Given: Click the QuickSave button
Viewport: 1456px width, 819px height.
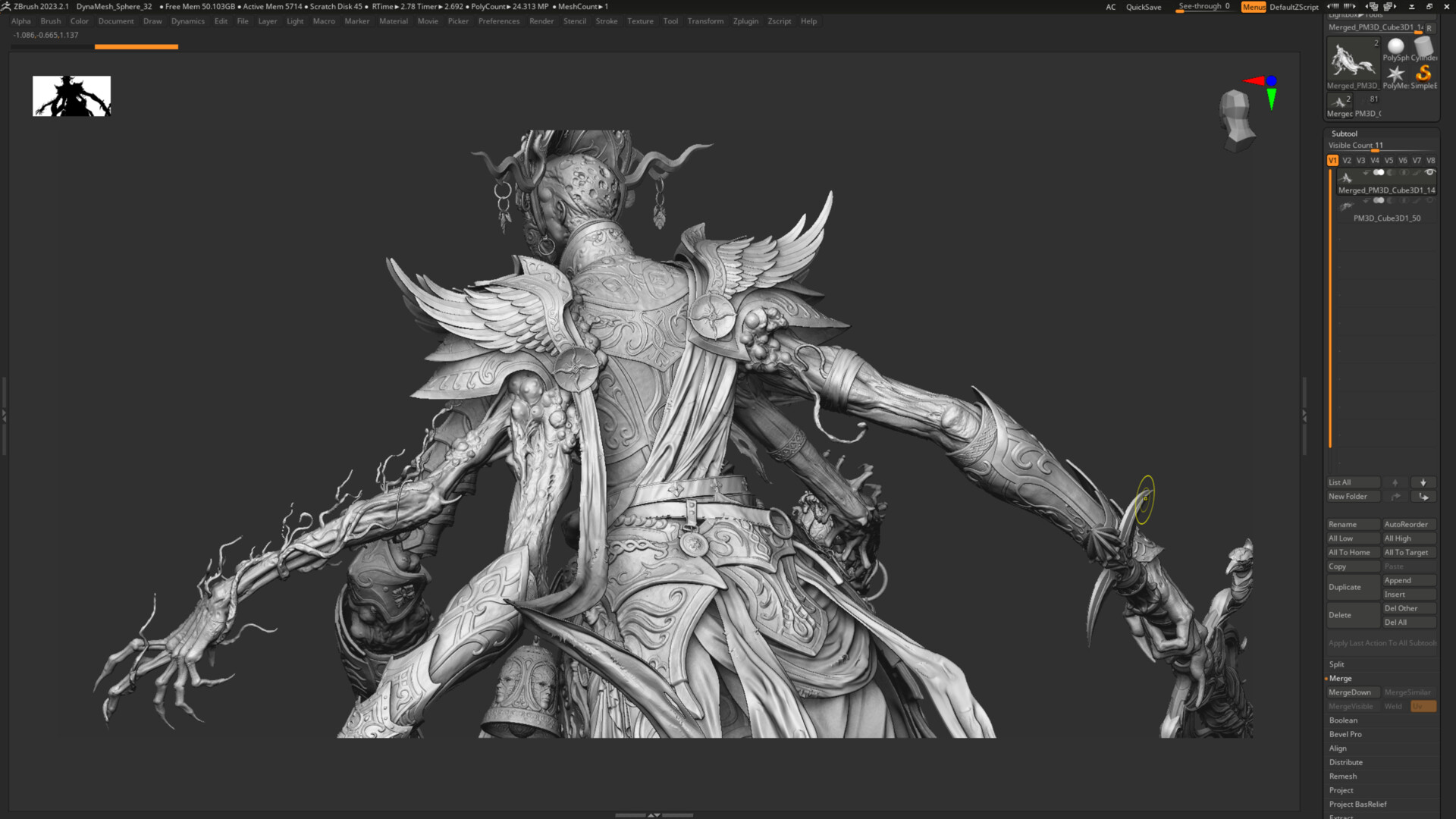Looking at the screenshot, I should (1143, 6).
